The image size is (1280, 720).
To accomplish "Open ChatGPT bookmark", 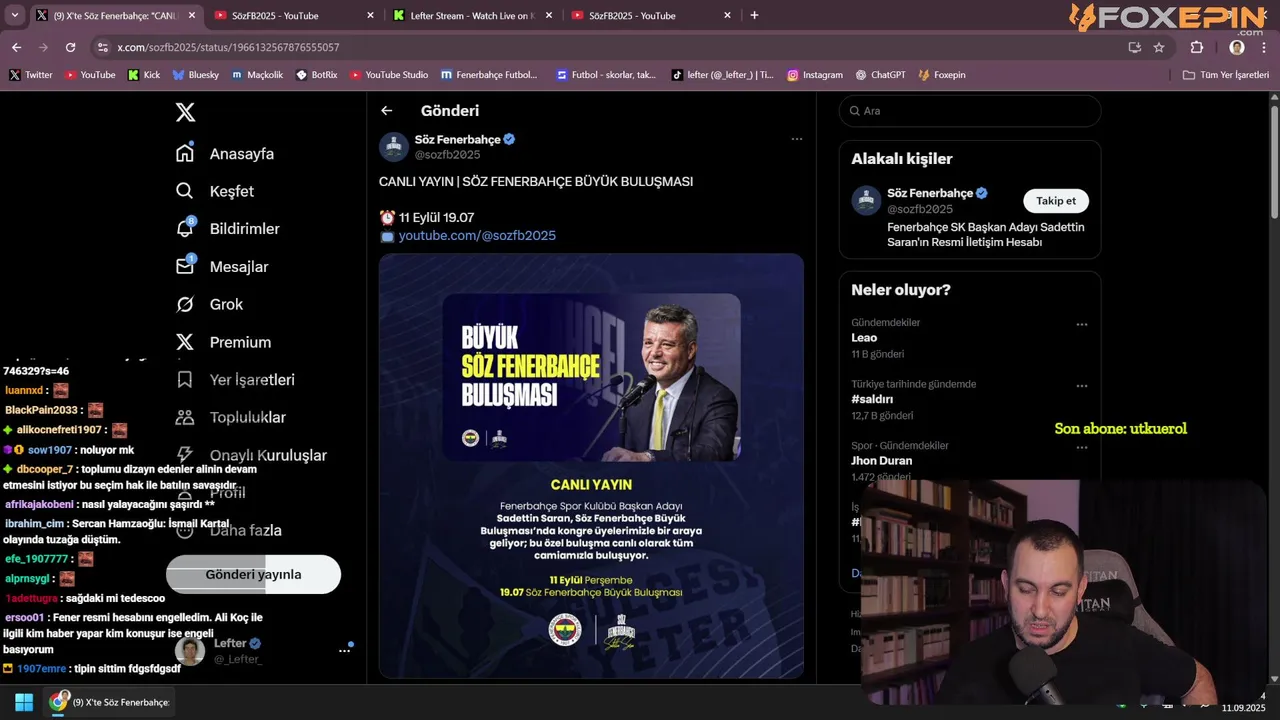I will tap(881, 75).
